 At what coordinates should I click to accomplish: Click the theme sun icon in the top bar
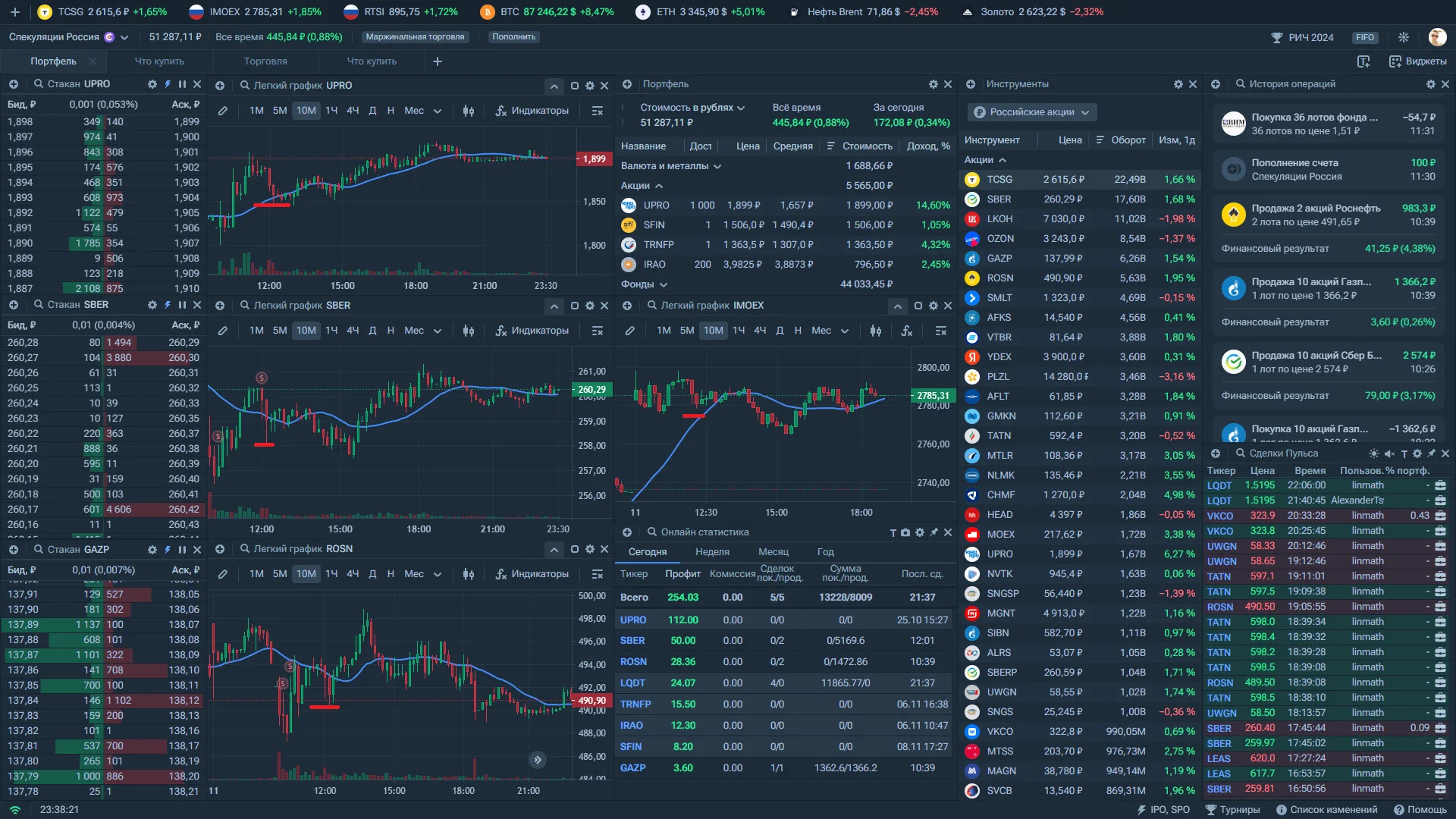pos(1404,37)
